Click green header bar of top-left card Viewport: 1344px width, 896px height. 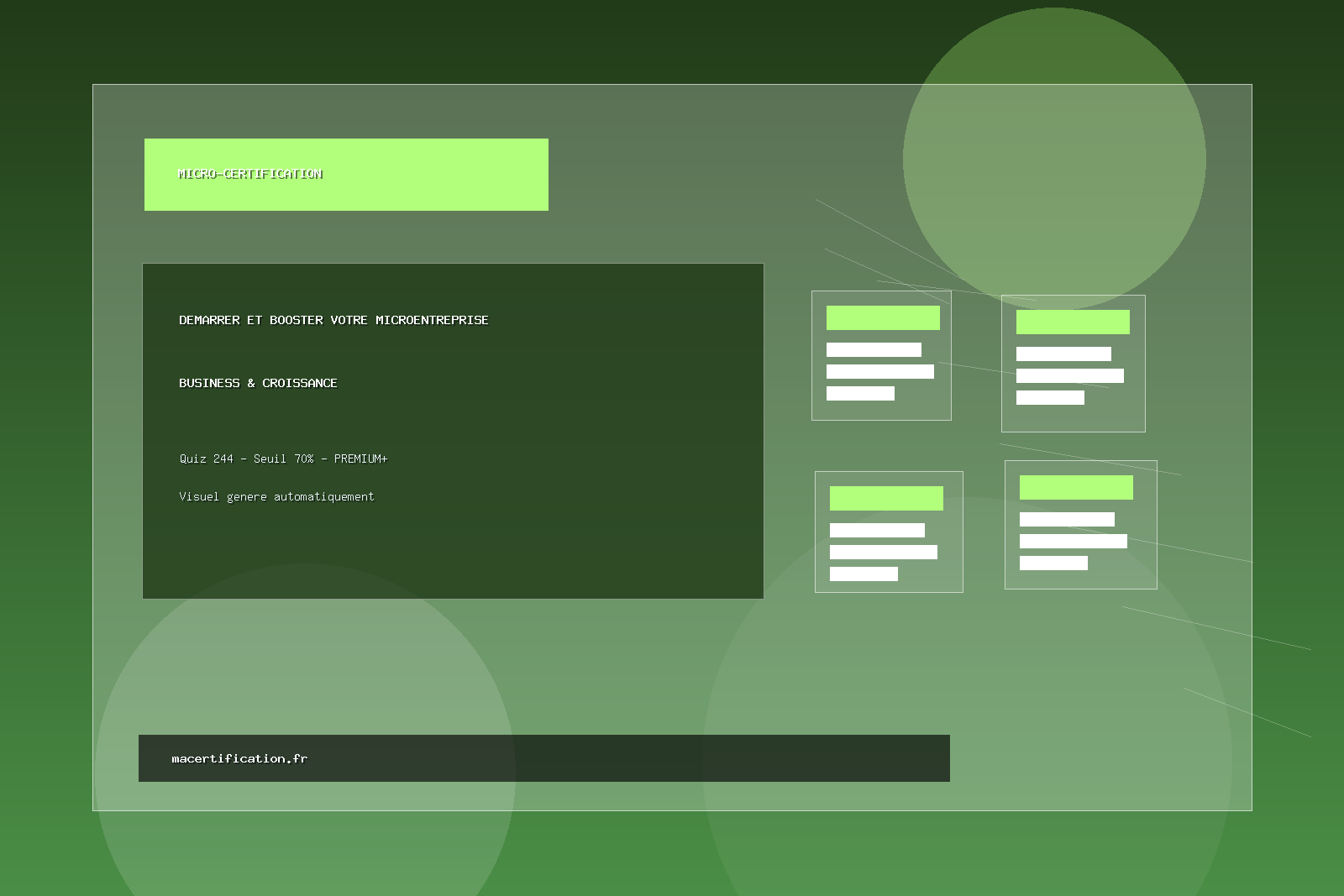click(883, 317)
